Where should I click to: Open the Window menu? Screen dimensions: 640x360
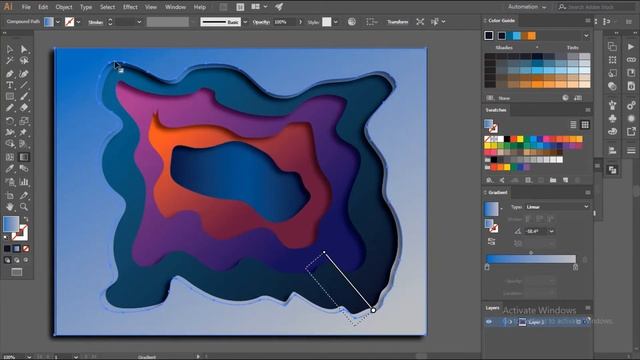pos(176,7)
